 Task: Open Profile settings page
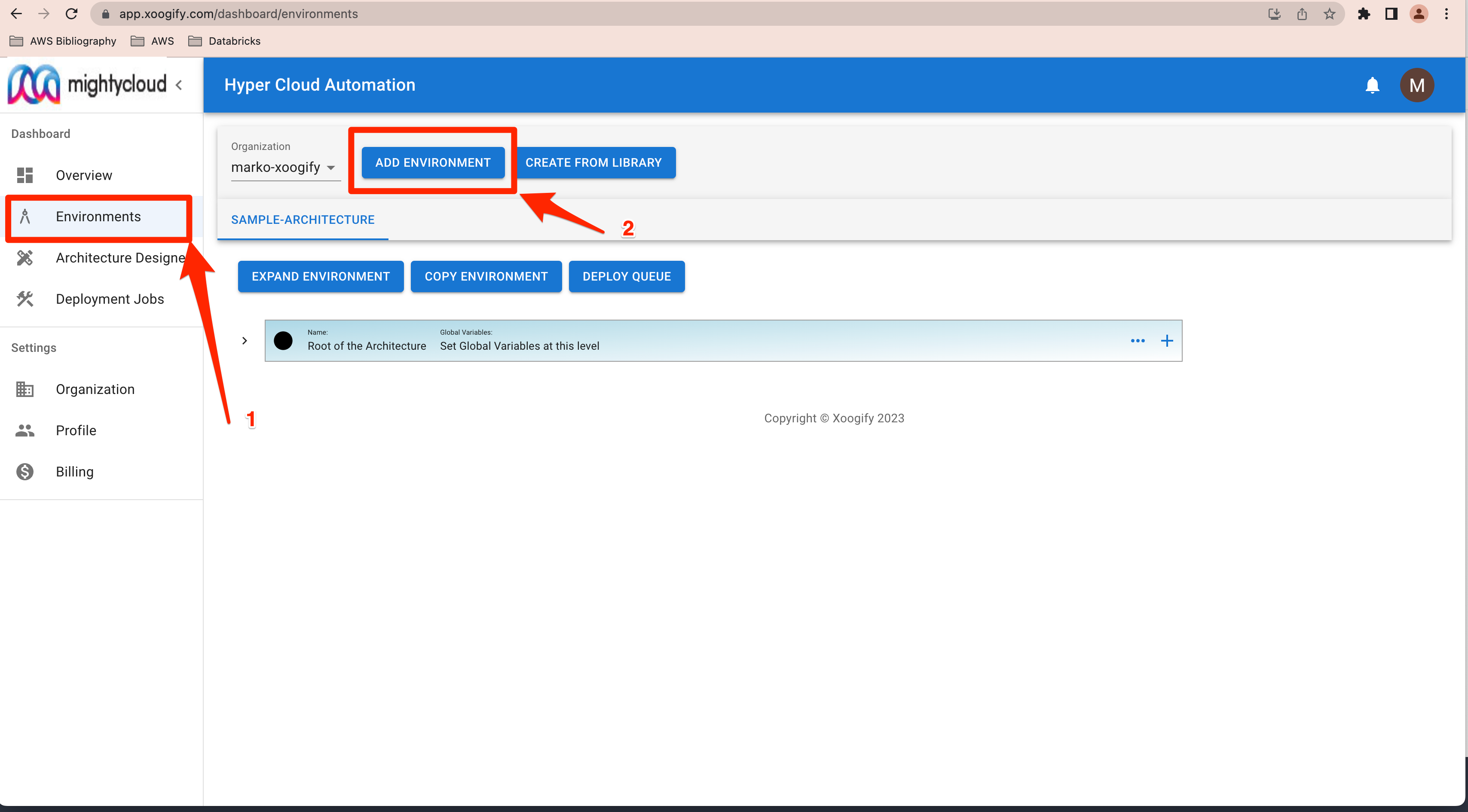(x=76, y=430)
